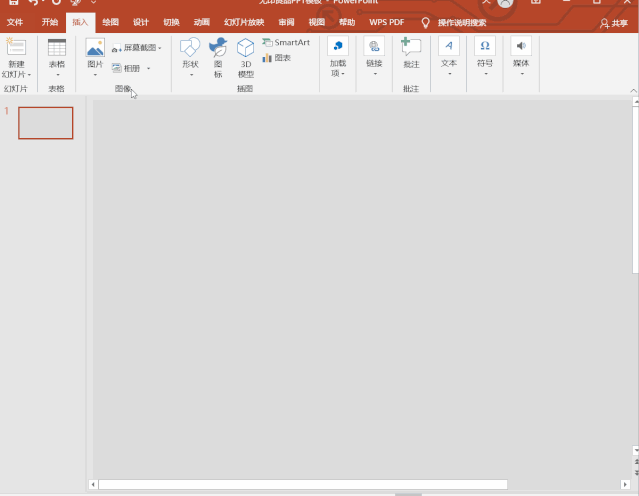Click the SmartArt button

pos(286,43)
